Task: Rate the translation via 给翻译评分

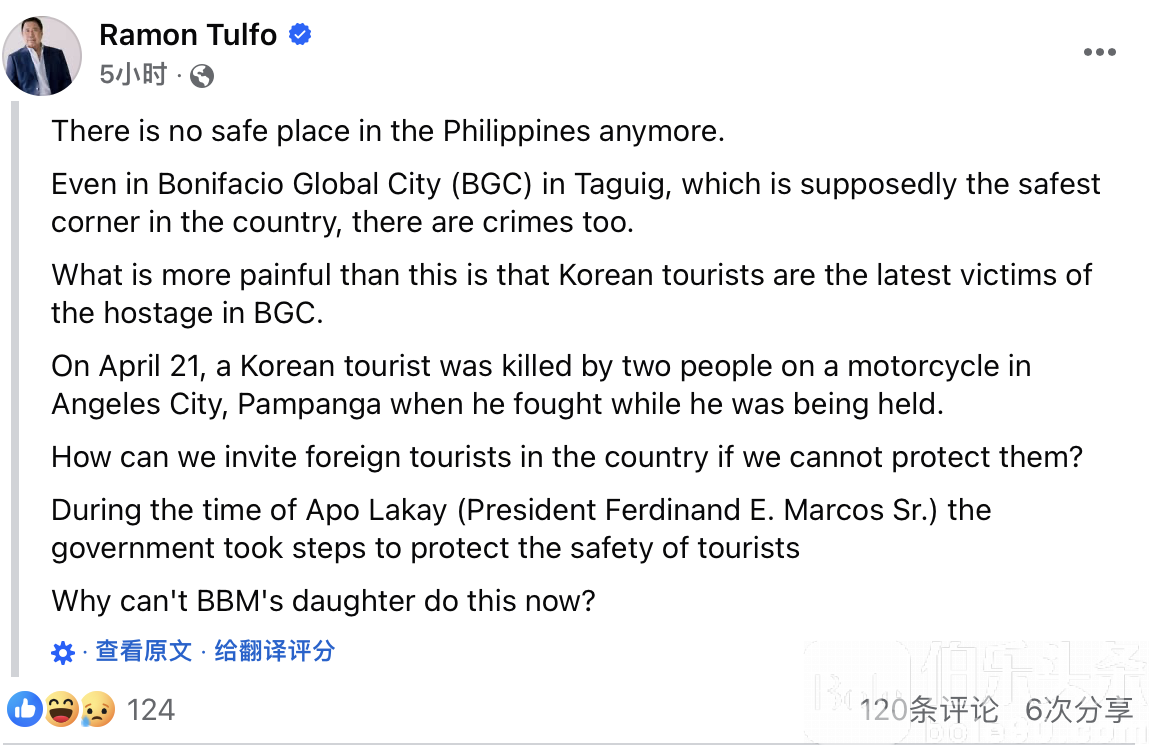Action: click(x=274, y=652)
